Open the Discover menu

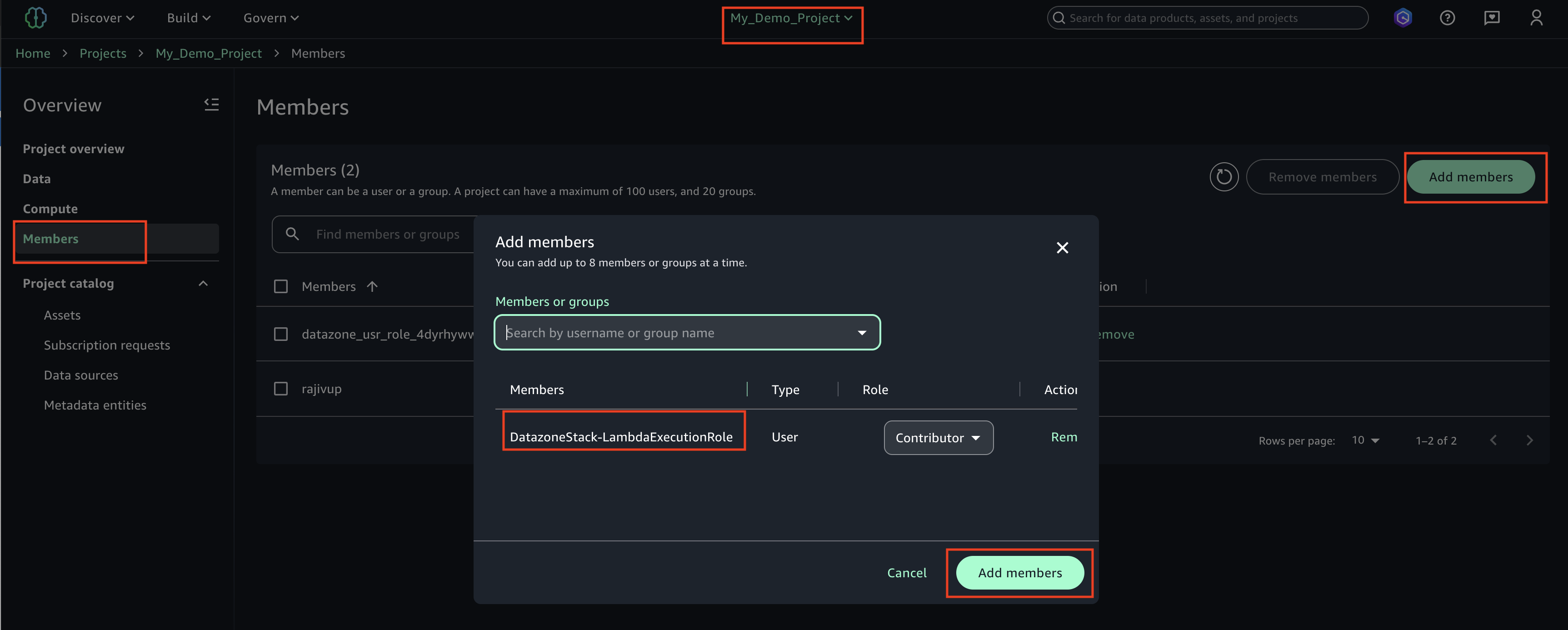102,18
